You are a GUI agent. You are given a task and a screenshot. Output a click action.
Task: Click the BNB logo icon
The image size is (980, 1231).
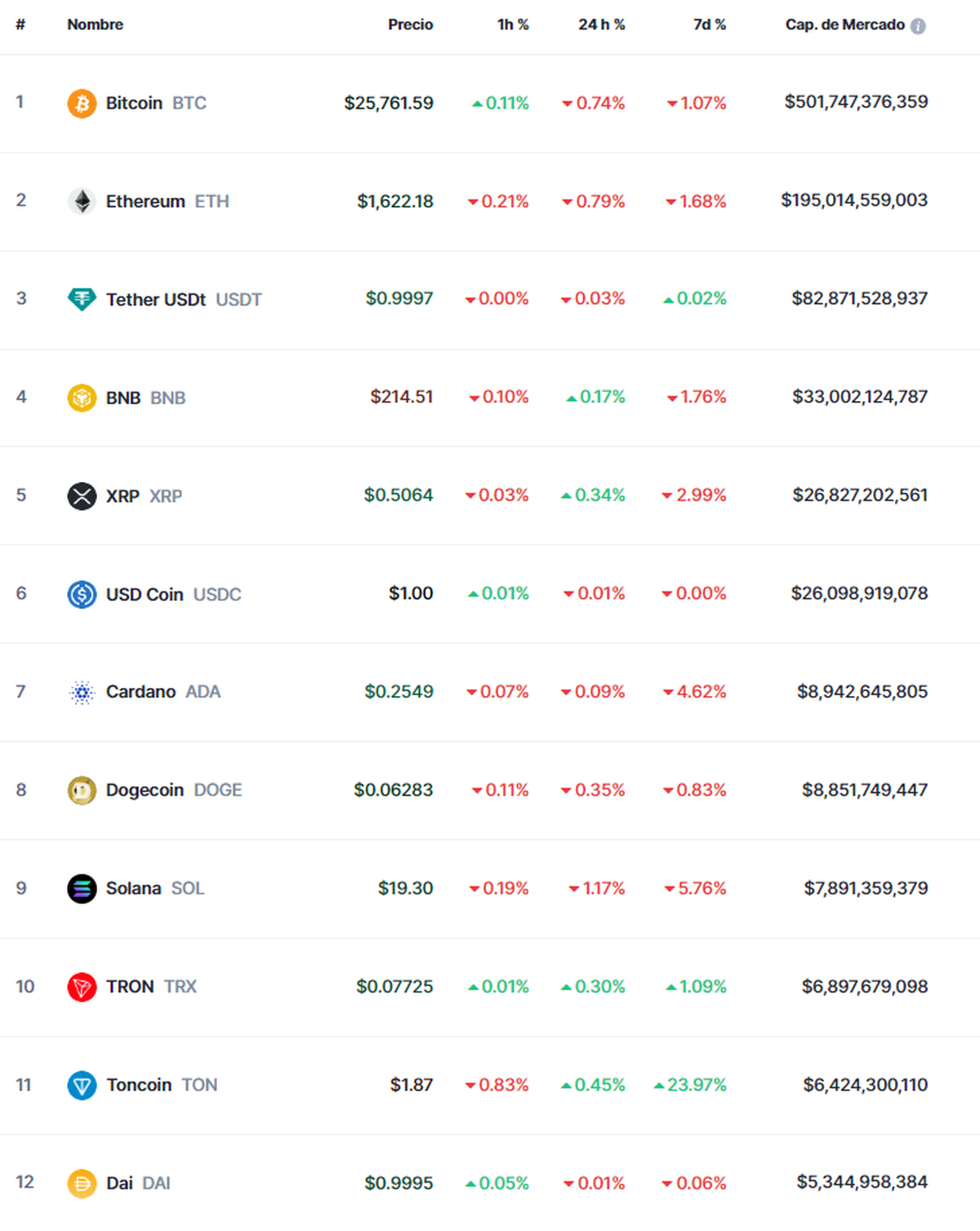82,397
